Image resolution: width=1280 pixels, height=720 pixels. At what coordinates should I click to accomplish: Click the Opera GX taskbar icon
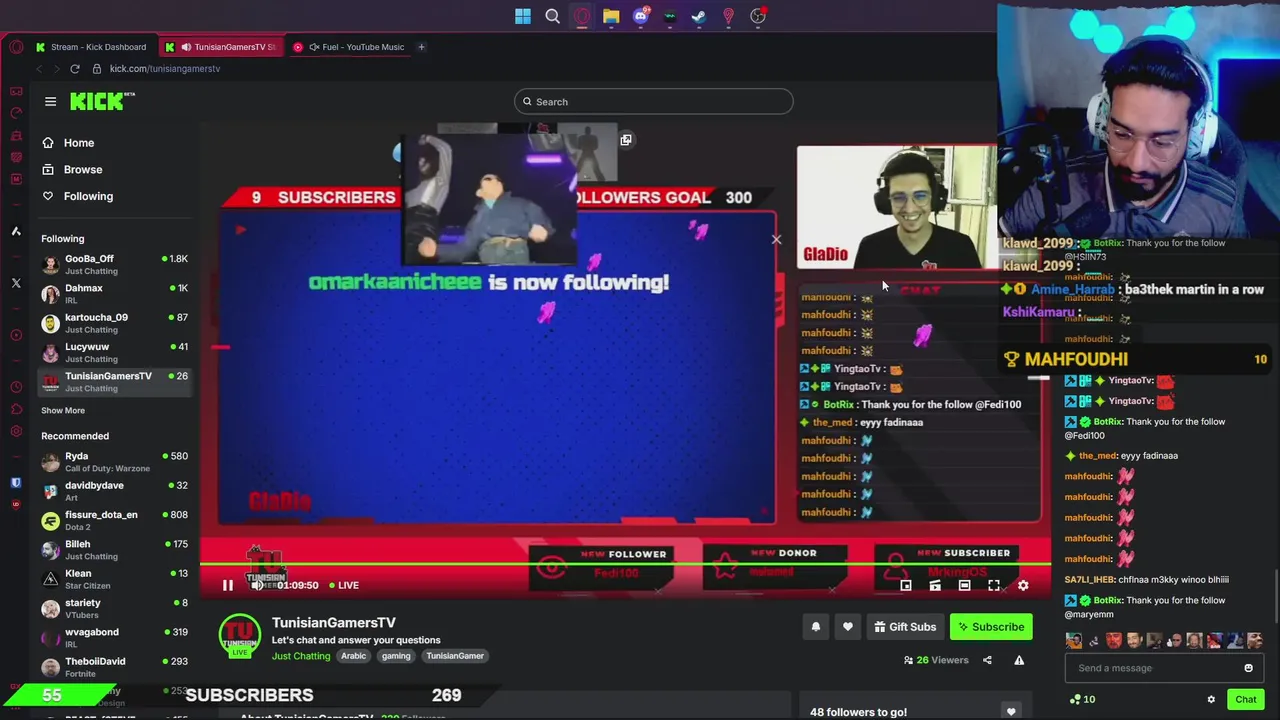pos(582,16)
